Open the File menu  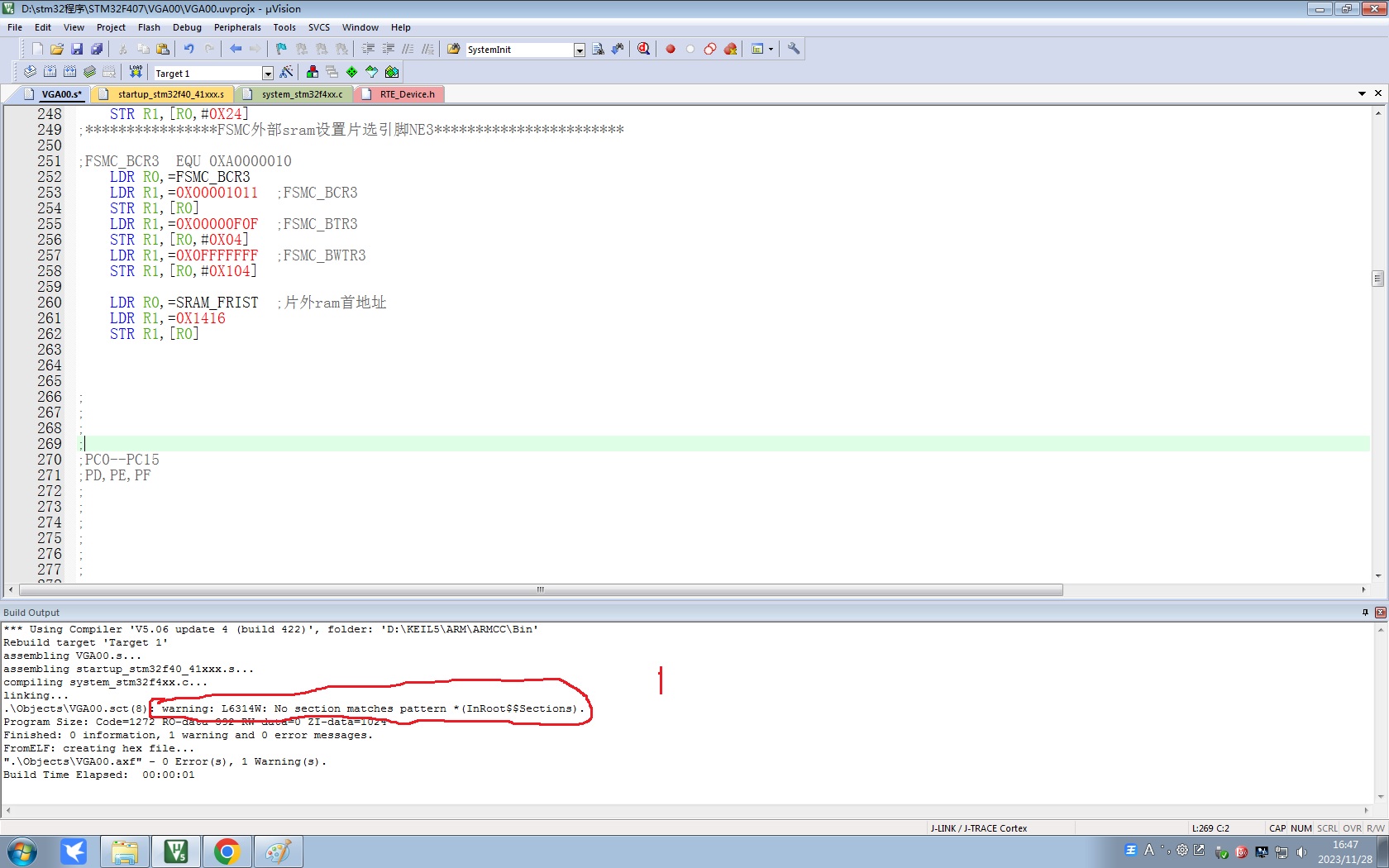click(15, 27)
